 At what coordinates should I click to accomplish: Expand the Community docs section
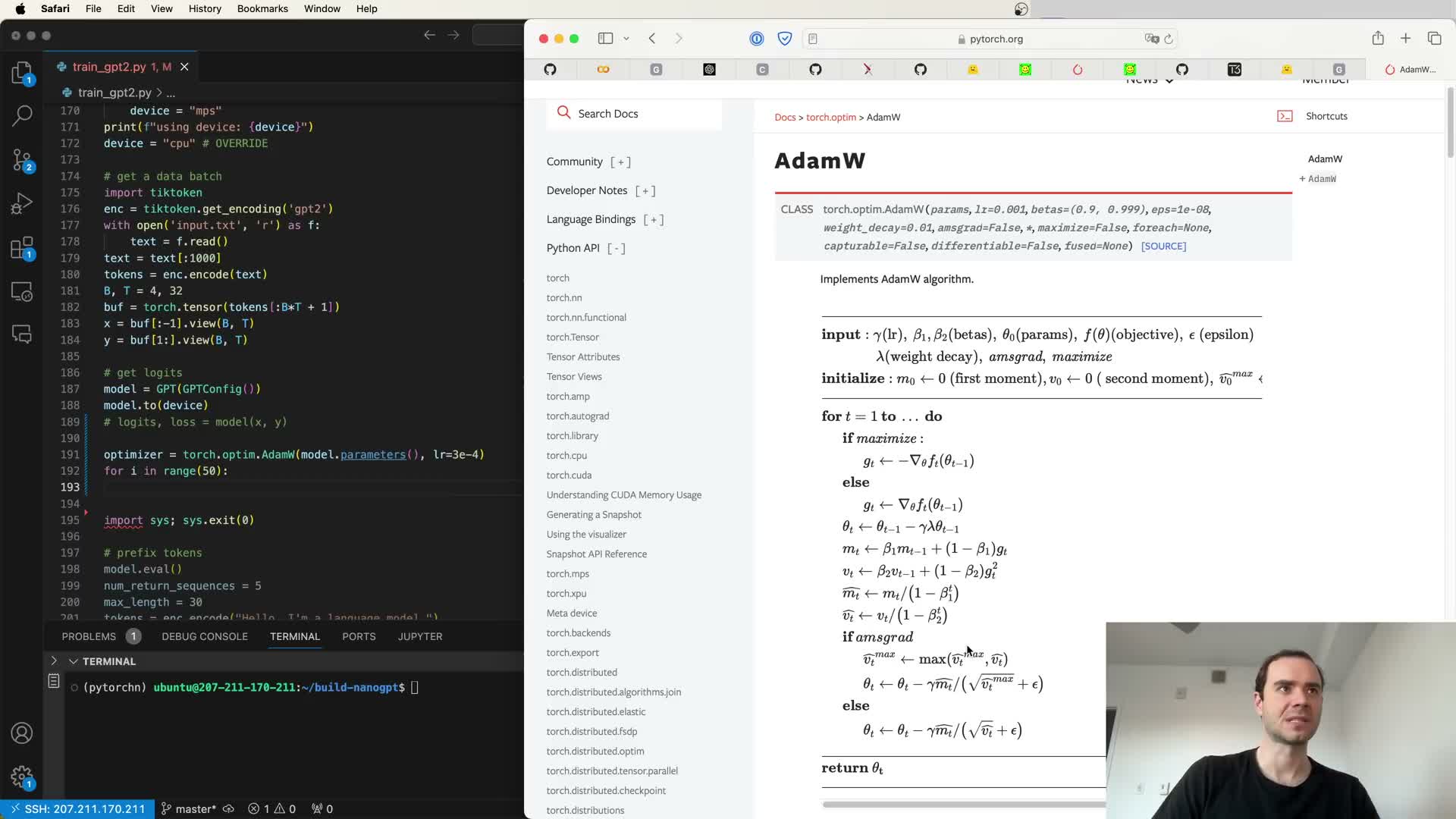pos(620,162)
